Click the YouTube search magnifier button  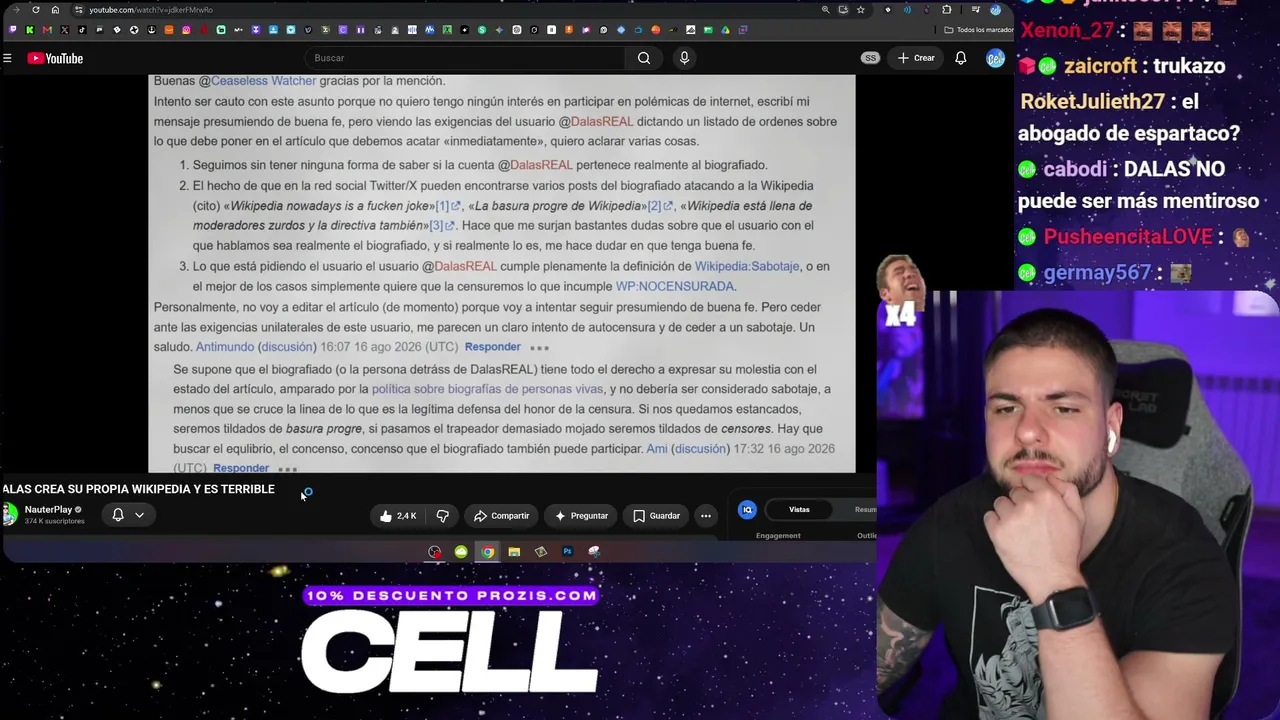(x=644, y=58)
